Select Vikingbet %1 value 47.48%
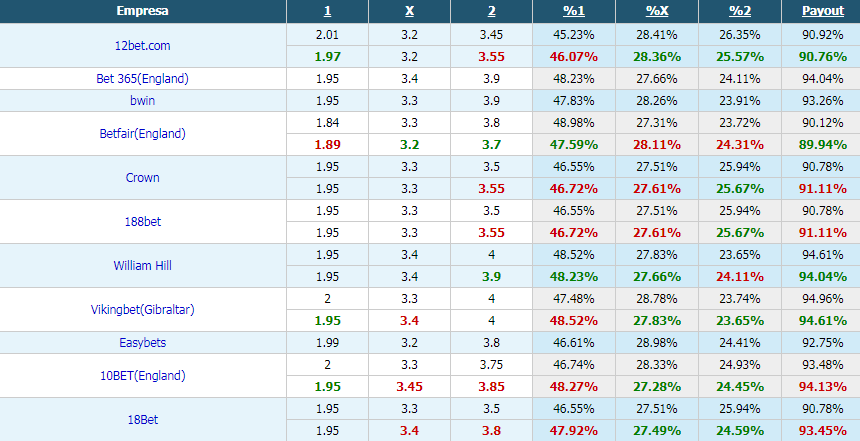The image size is (860, 441). click(x=574, y=298)
